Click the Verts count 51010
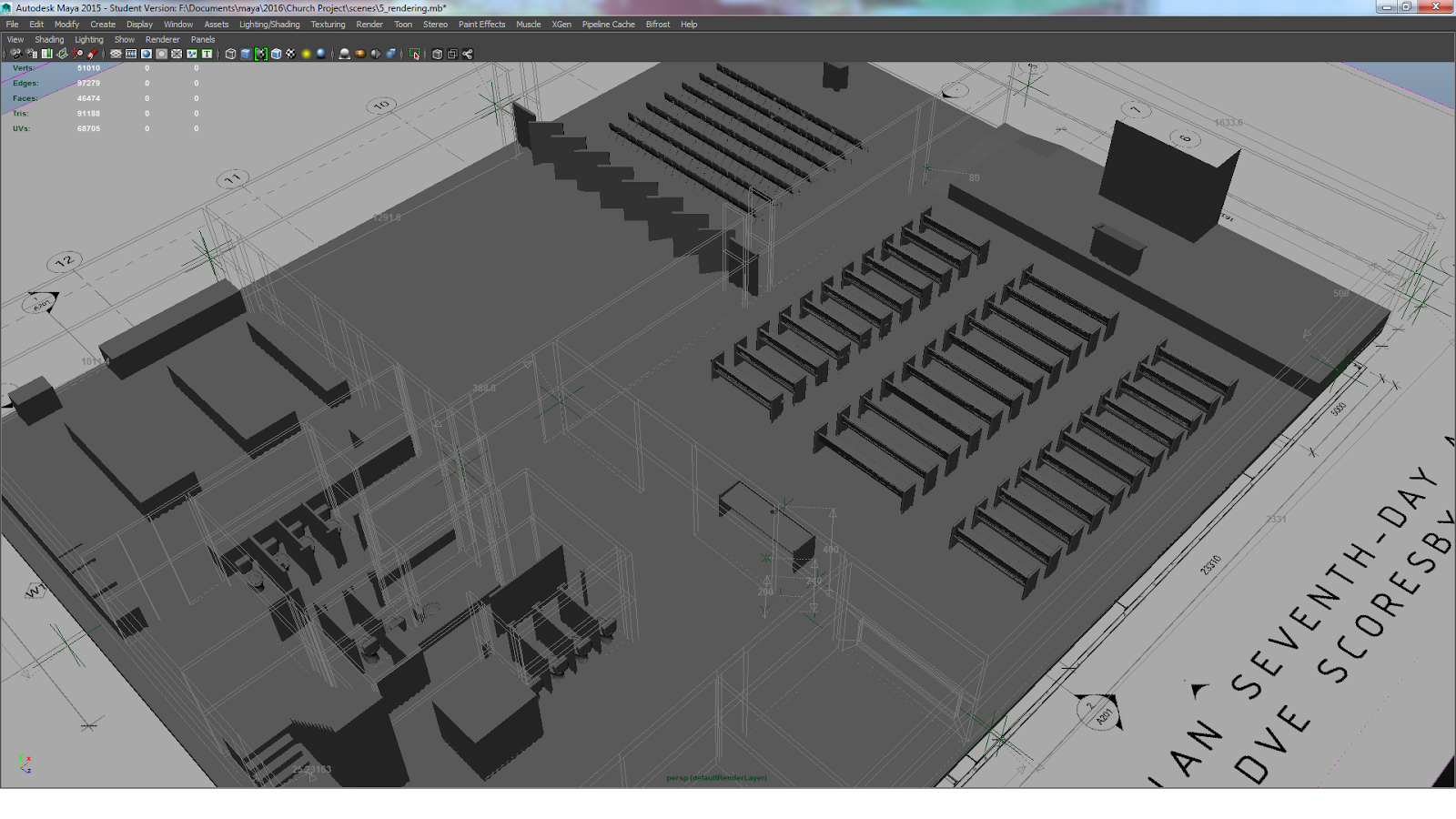 click(x=88, y=68)
